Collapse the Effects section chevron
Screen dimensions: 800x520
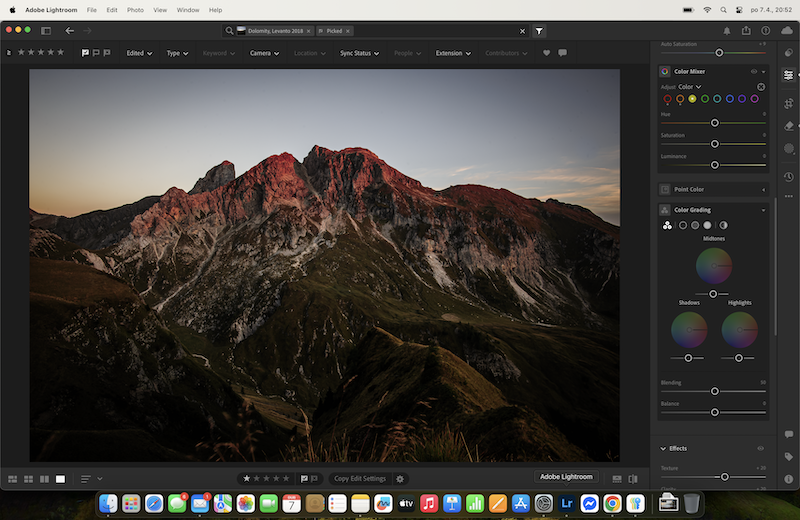663,449
